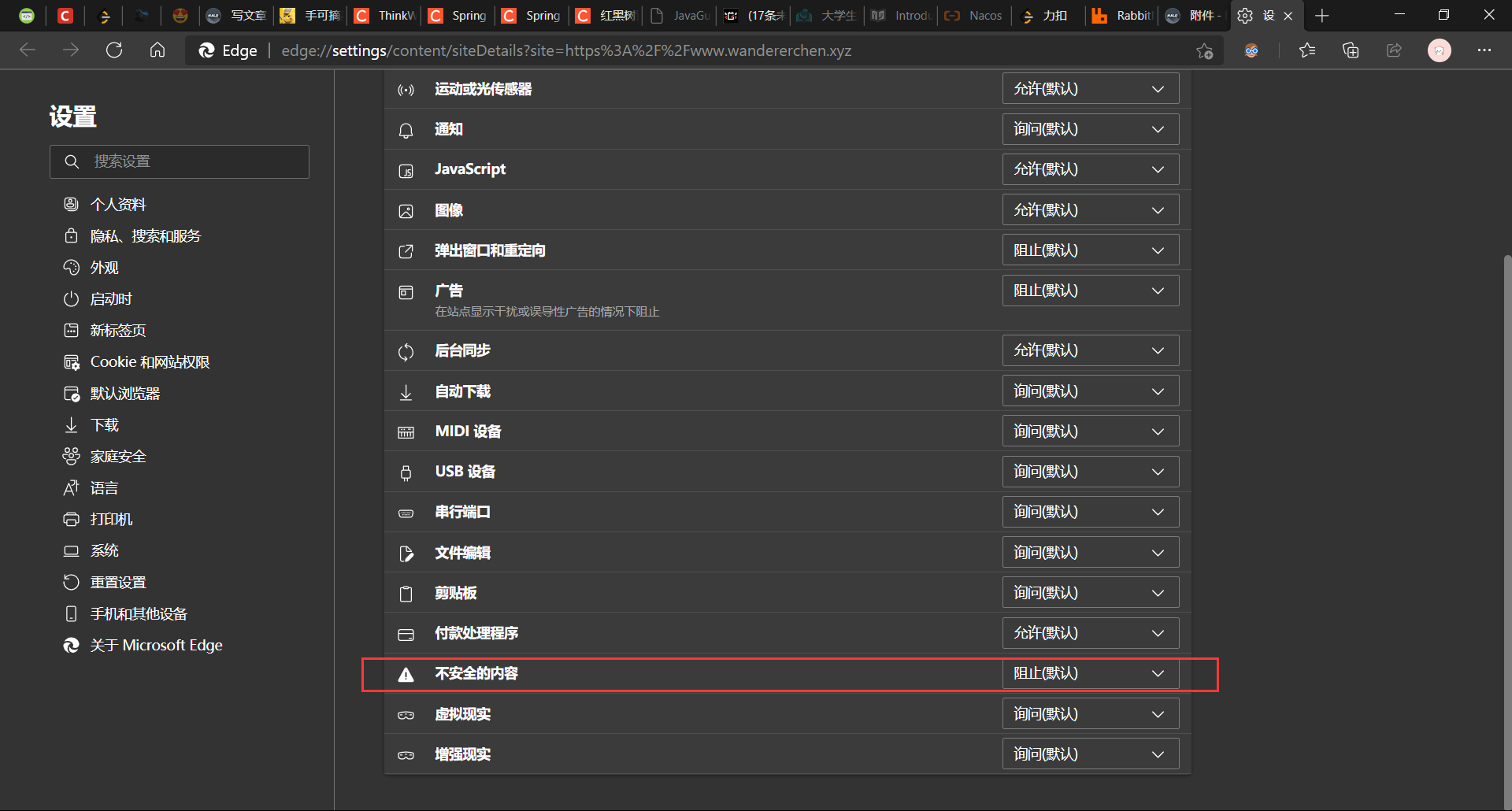Open 关于 Microsoft Edge section
The image size is (1512, 811).
click(x=143, y=646)
